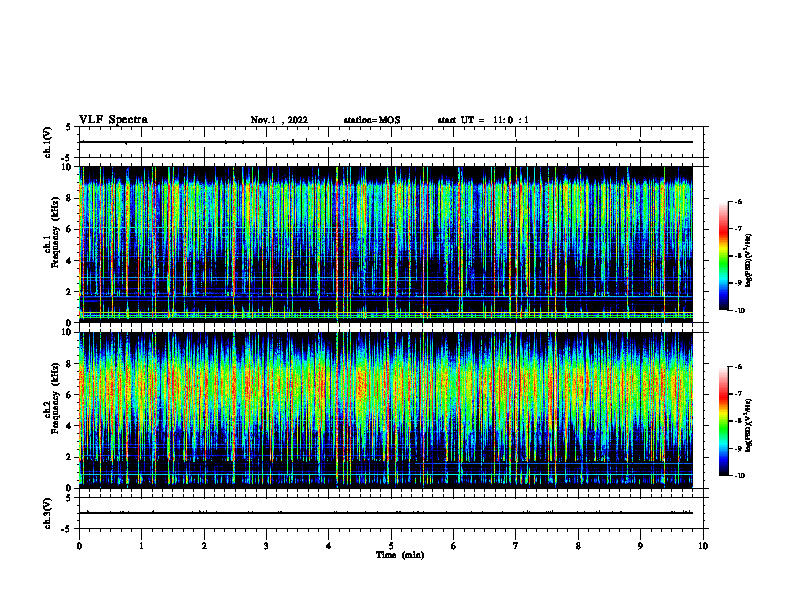The height and width of the screenshot is (612, 792).
Task: Click the "-7" tick on ch.2 colorbar
Action: (x=738, y=394)
